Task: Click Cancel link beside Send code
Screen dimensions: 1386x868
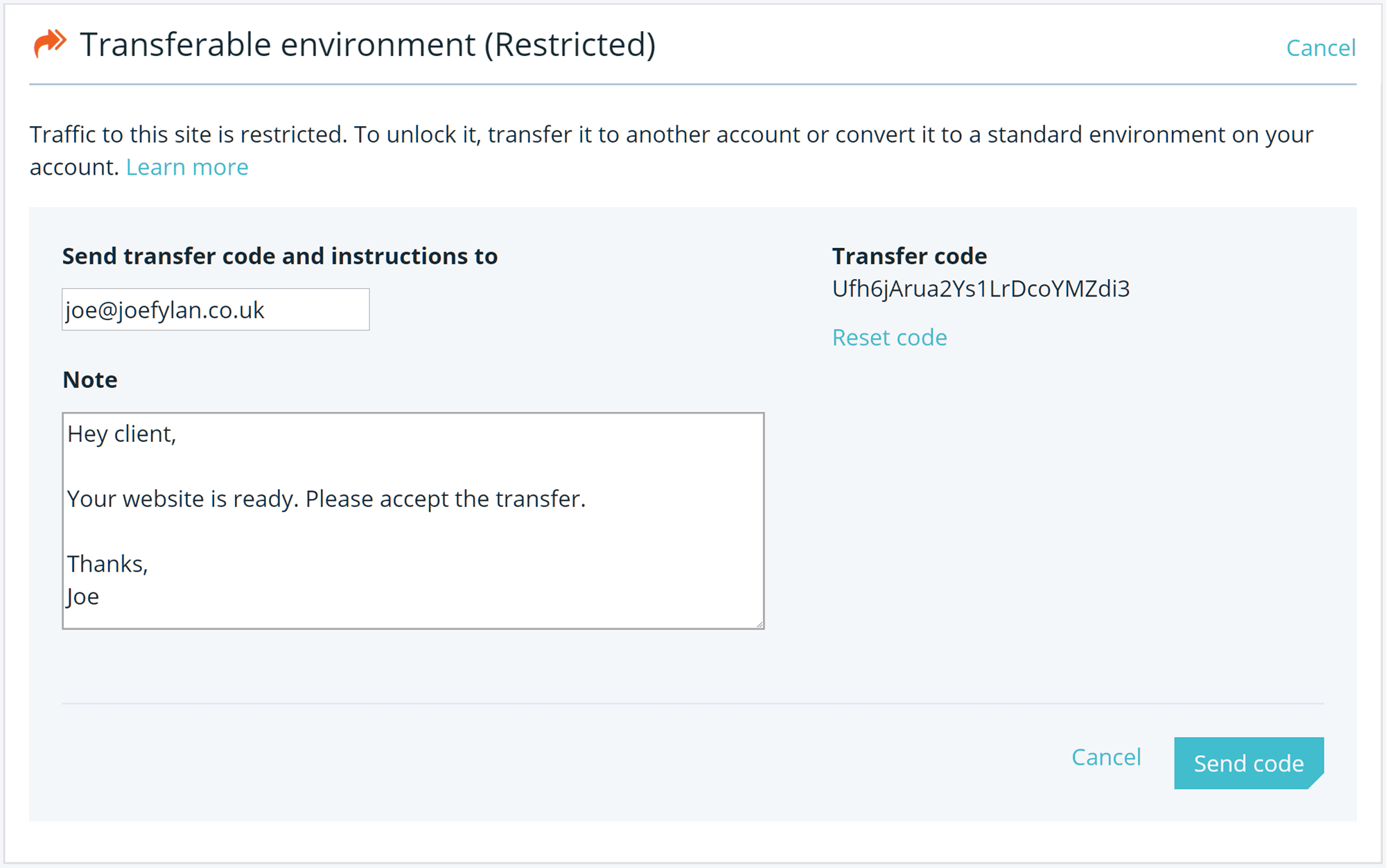Action: tap(1106, 757)
